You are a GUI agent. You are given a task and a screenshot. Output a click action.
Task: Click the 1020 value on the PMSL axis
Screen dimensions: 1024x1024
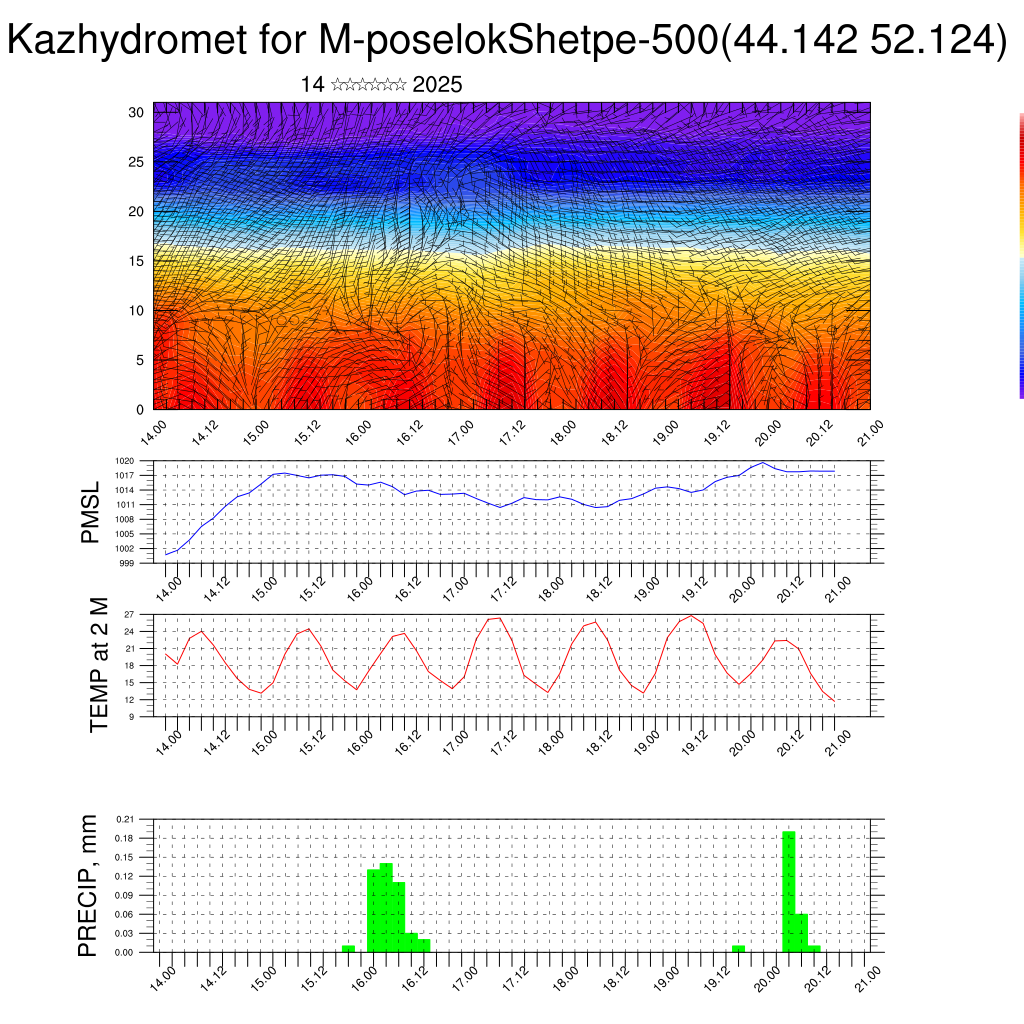click(x=125, y=461)
